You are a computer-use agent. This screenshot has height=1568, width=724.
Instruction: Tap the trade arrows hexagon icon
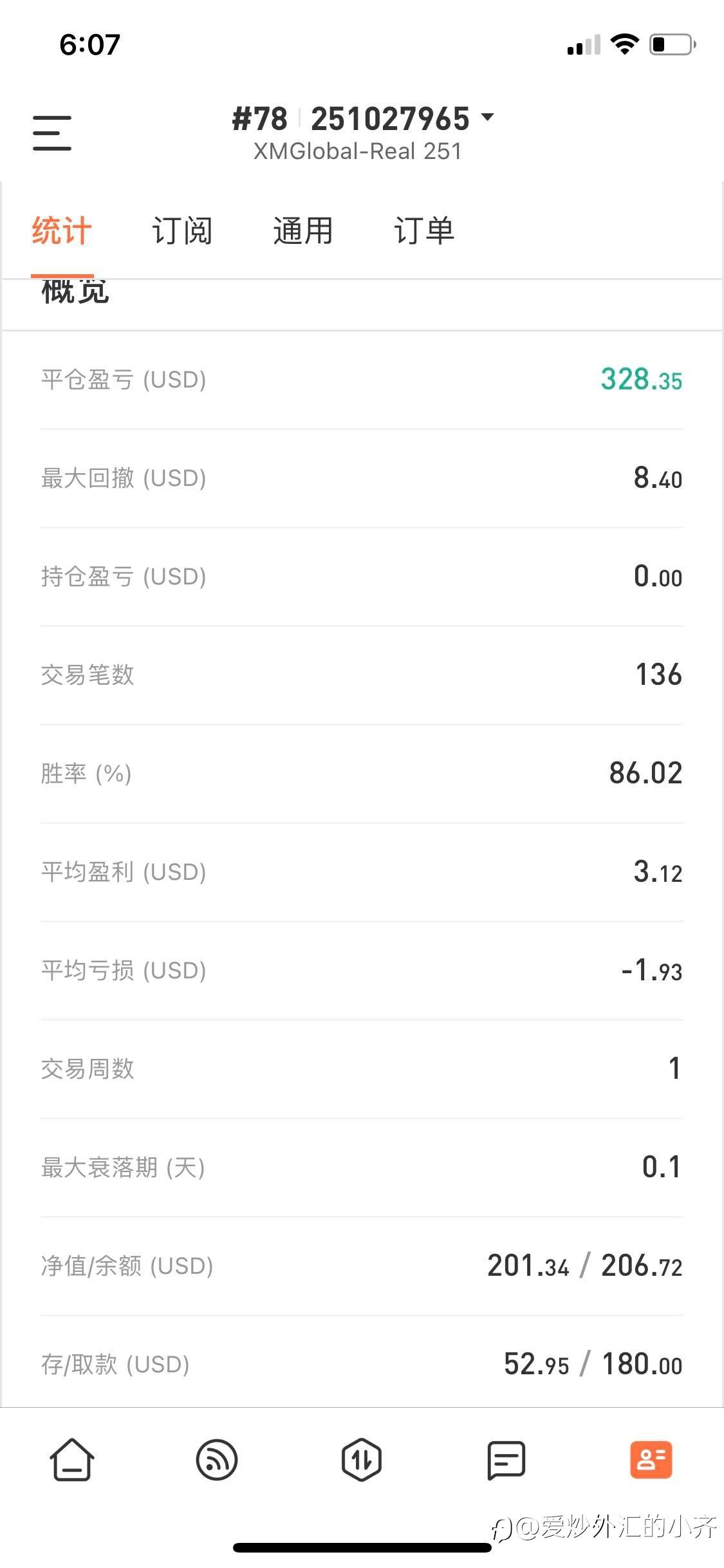[361, 1459]
